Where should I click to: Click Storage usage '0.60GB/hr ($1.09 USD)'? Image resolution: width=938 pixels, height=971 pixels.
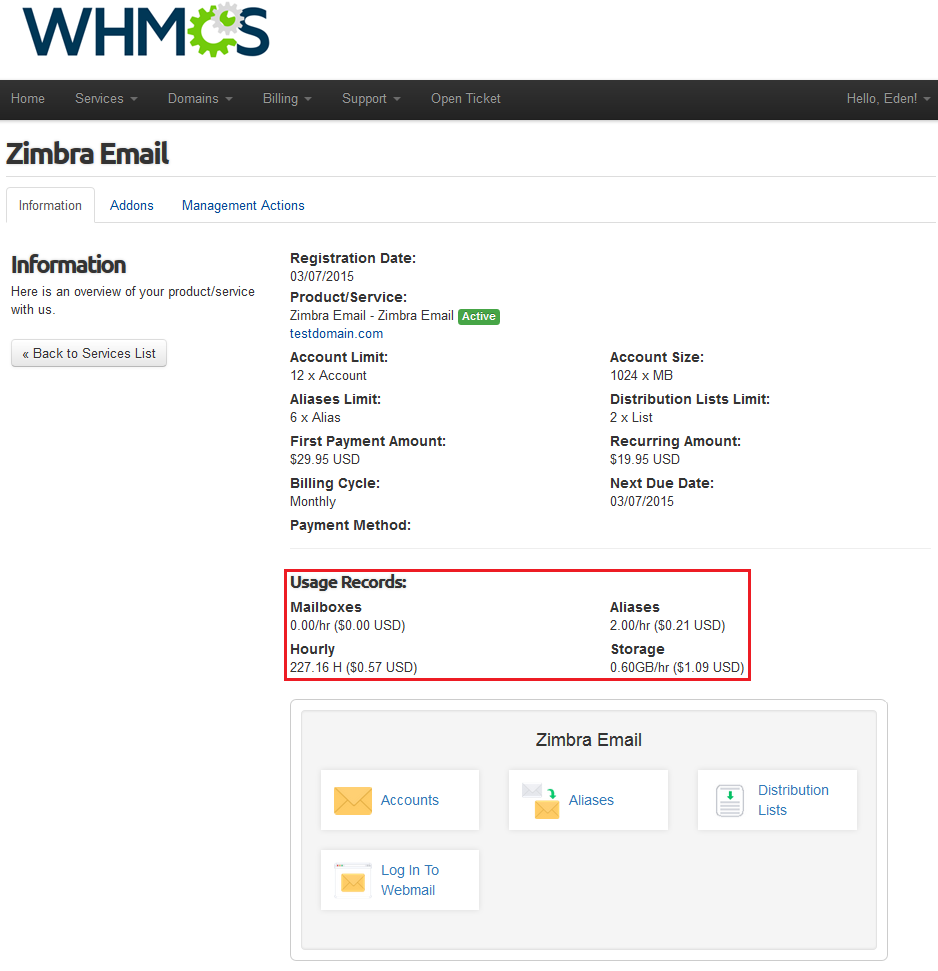[677, 668]
